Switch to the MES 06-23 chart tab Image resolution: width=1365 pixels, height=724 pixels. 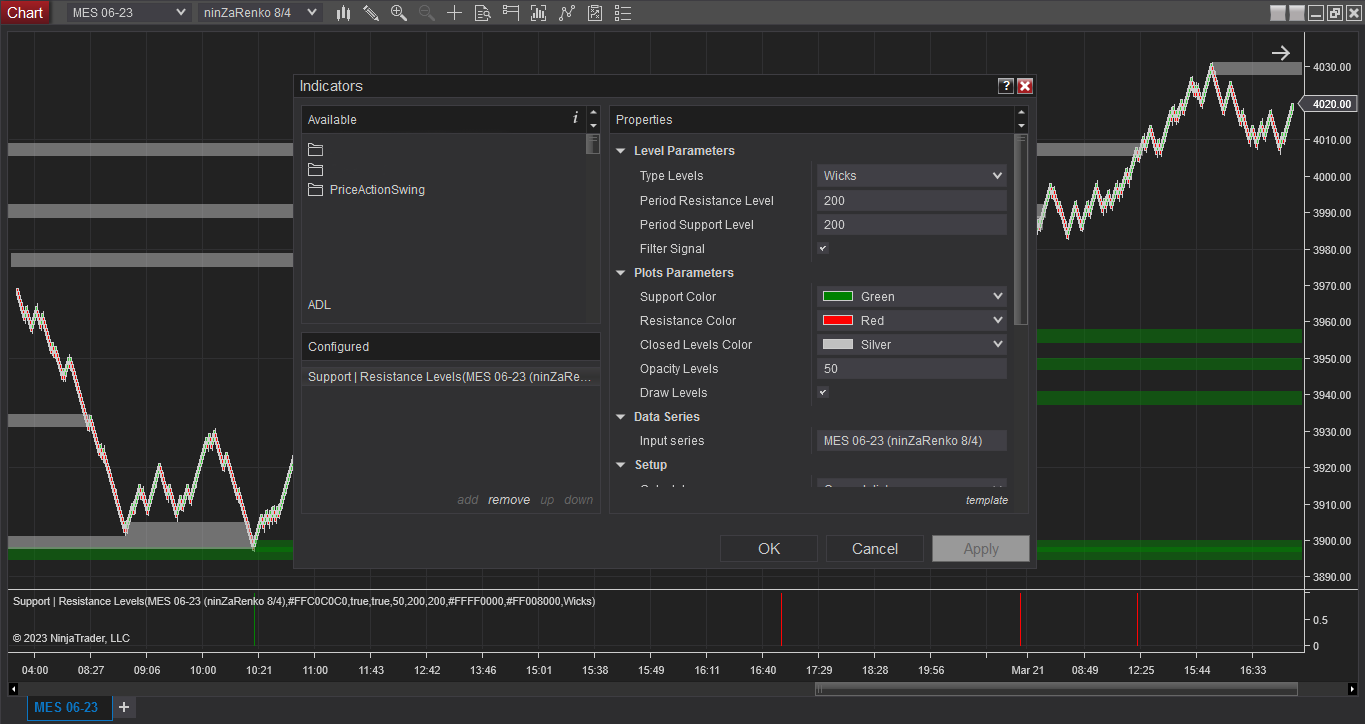tap(66, 707)
